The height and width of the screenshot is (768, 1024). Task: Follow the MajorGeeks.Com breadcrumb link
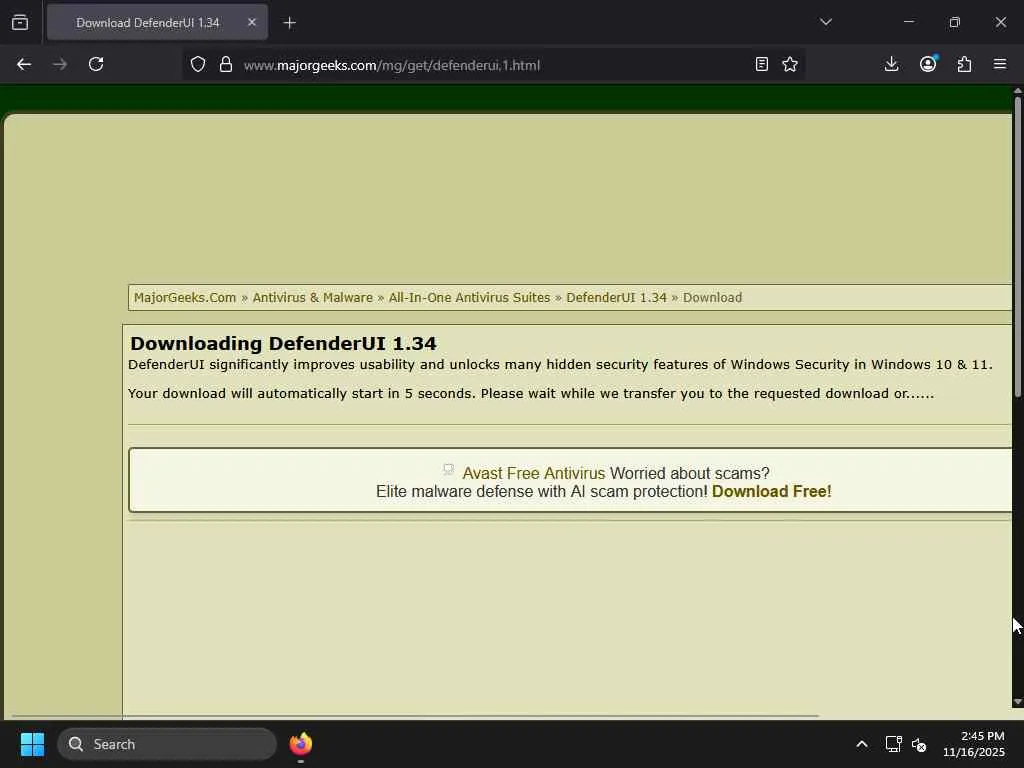pos(185,298)
